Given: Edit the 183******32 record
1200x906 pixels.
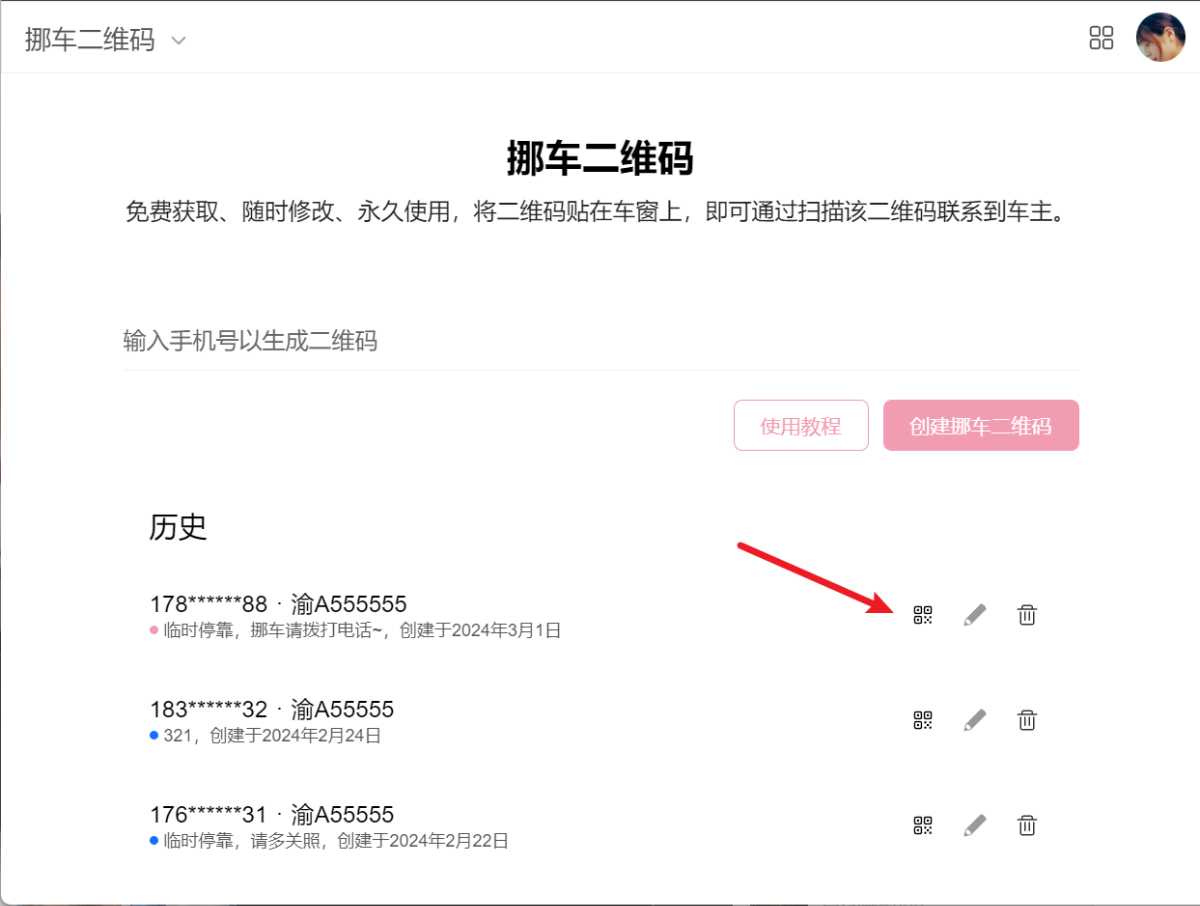Looking at the screenshot, I should tap(974, 720).
